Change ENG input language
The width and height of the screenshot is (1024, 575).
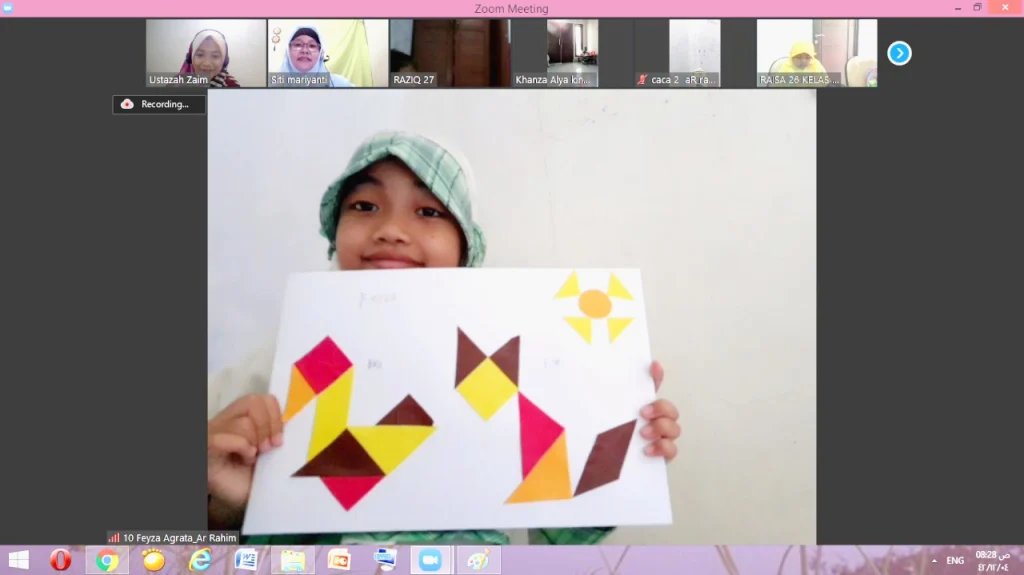(x=955, y=561)
